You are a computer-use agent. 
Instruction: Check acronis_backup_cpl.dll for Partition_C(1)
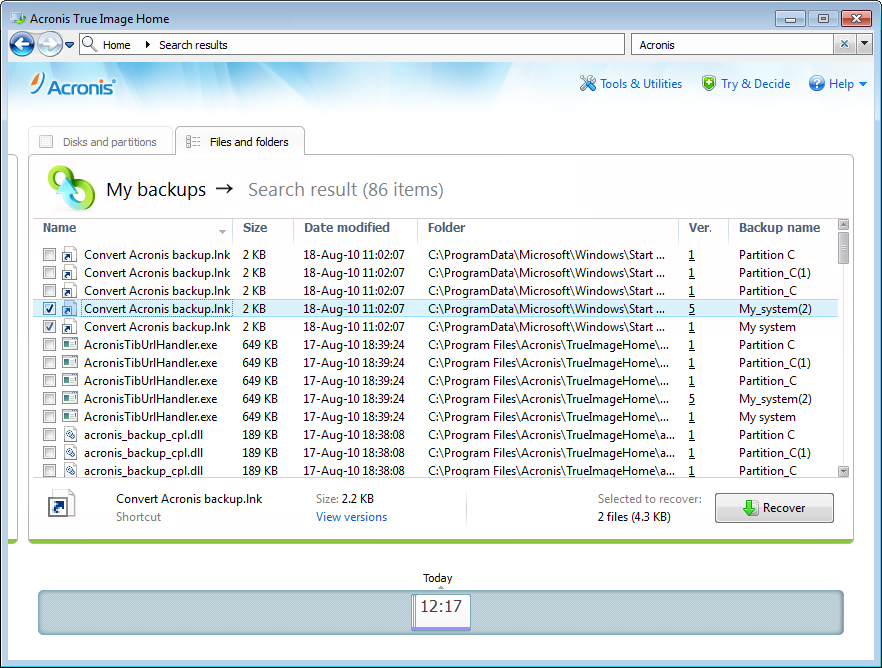(x=50, y=453)
